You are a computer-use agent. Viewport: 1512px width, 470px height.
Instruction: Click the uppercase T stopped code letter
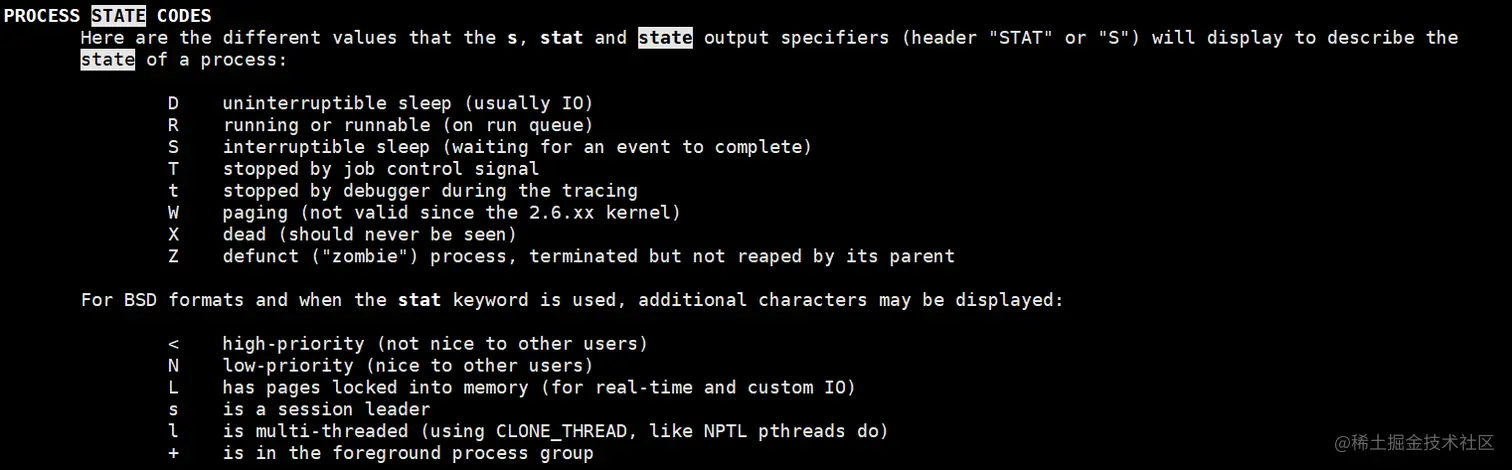pos(174,169)
